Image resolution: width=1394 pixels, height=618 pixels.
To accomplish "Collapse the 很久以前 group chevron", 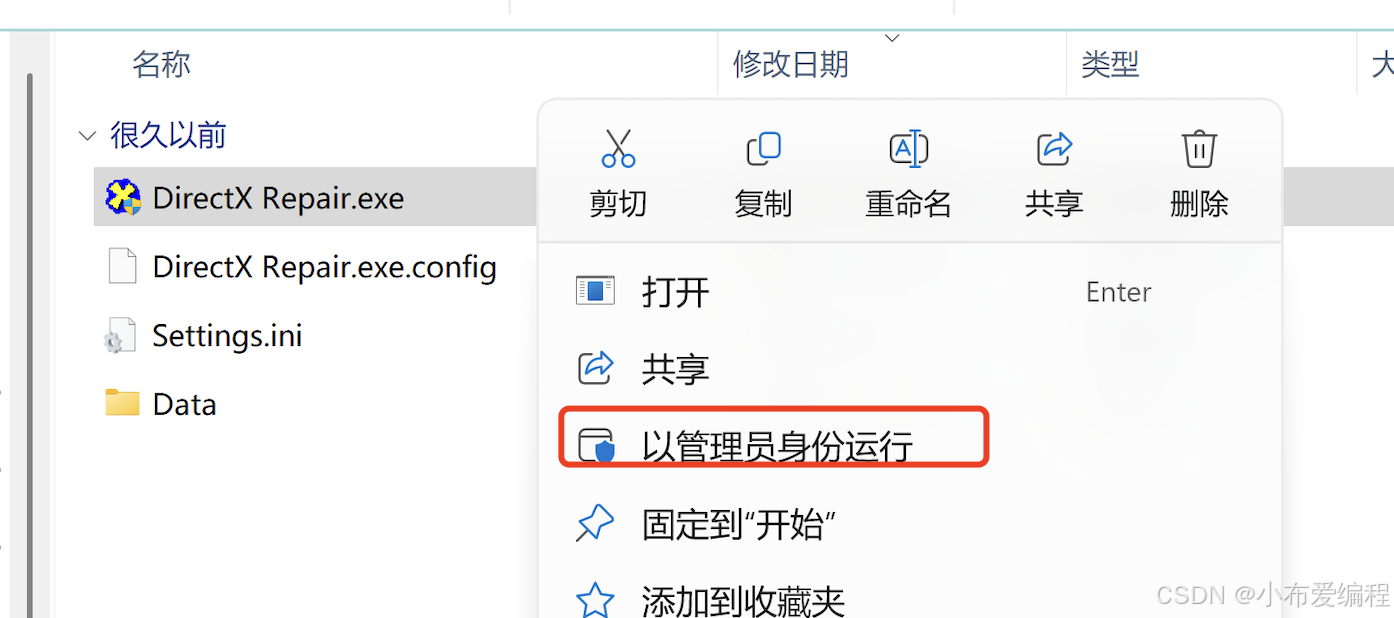I will pyautogui.click(x=88, y=135).
